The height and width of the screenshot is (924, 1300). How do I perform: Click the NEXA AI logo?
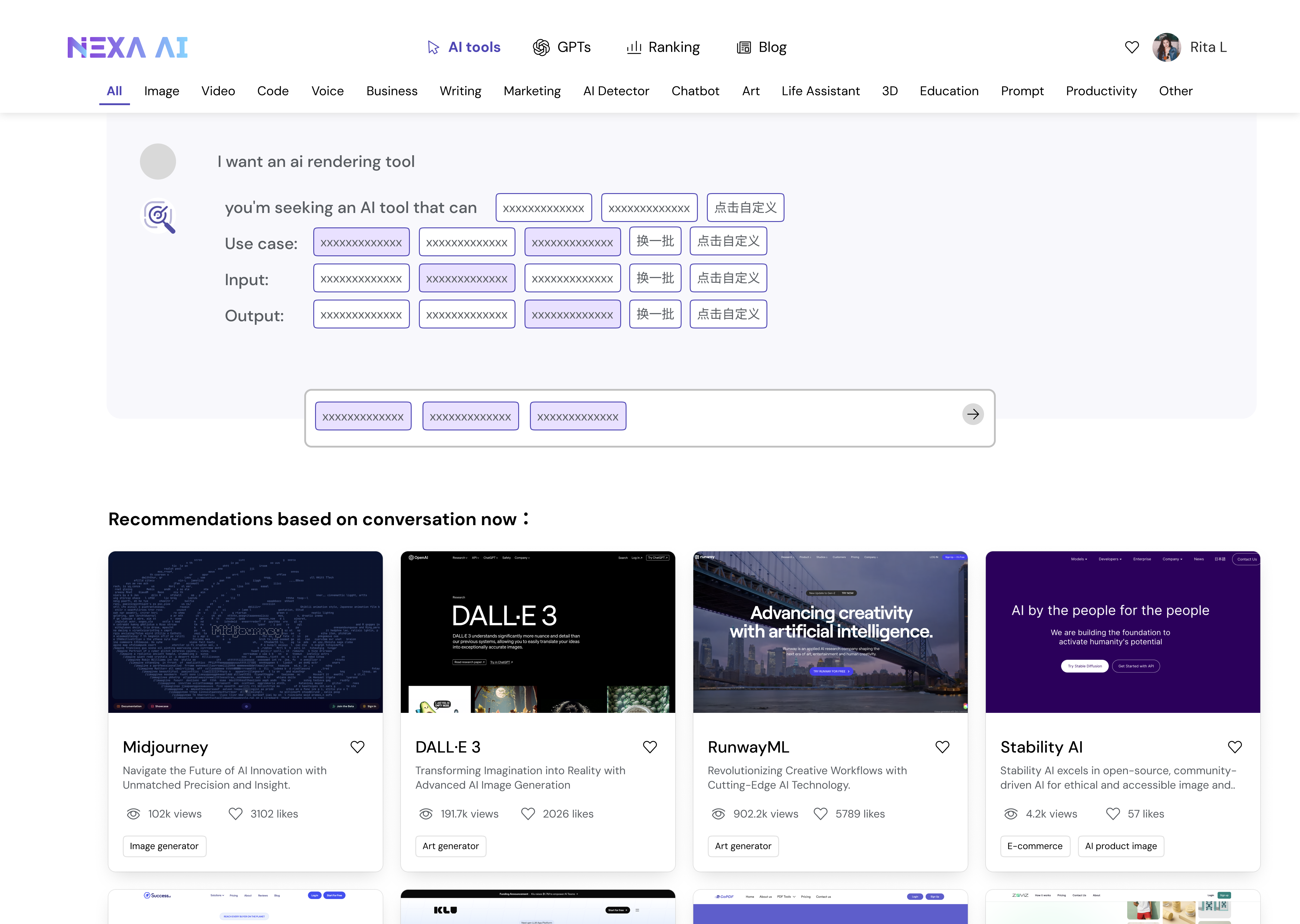tap(128, 47)
